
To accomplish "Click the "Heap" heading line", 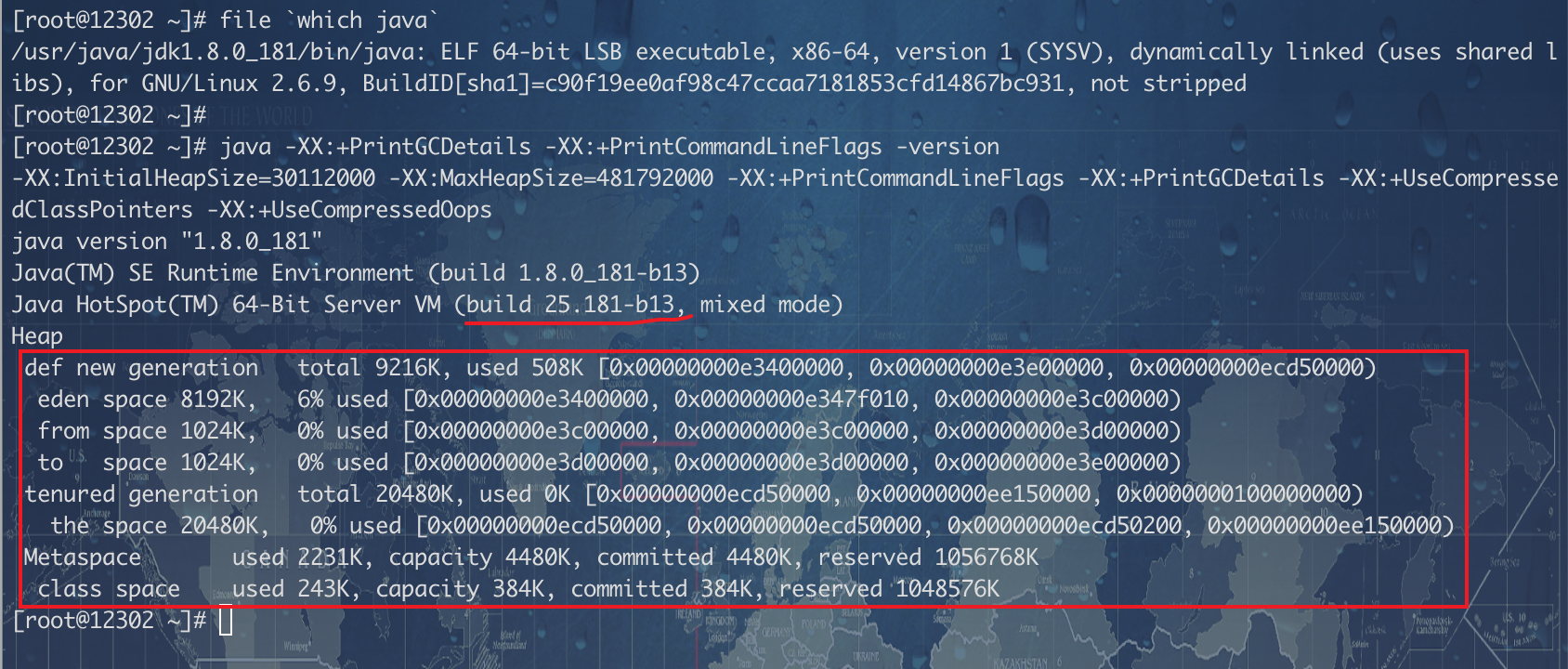I will 37,336.
